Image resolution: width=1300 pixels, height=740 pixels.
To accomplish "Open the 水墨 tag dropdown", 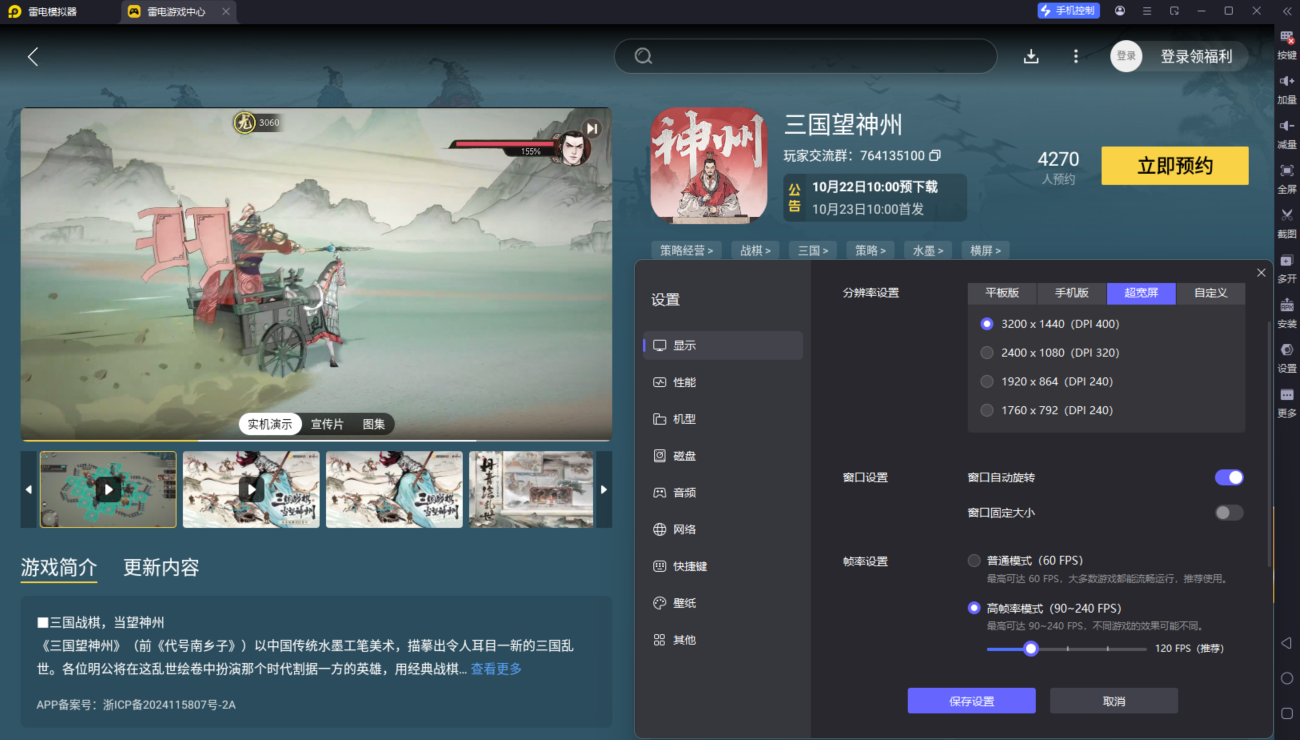I will point(928,250).
